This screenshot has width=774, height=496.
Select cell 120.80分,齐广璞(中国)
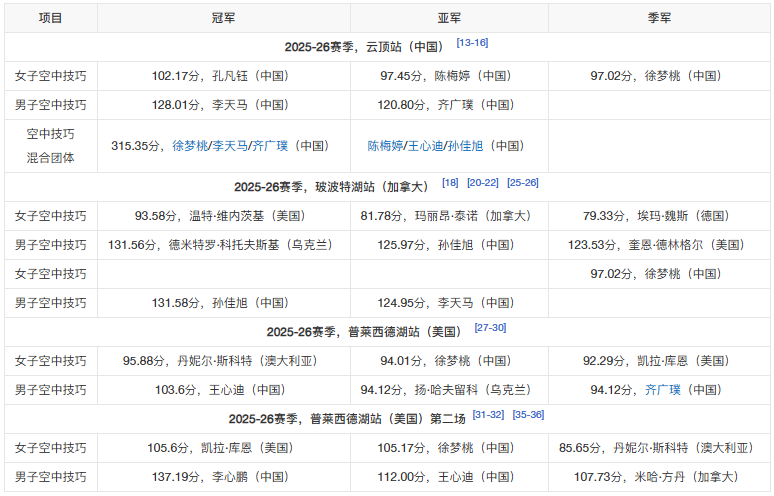pyautogui.click(x=449, y=105)
